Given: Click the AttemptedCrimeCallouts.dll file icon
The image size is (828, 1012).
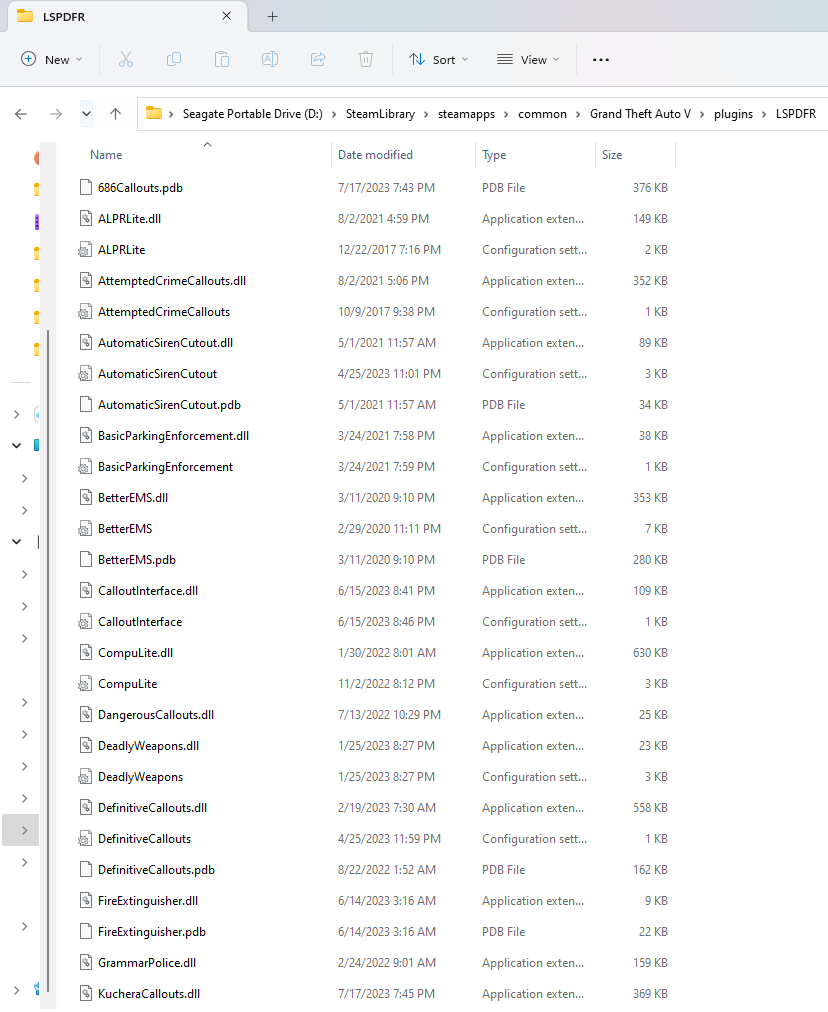Looking at the screenshot, I should pyautogui.click(x=85, y=281).
